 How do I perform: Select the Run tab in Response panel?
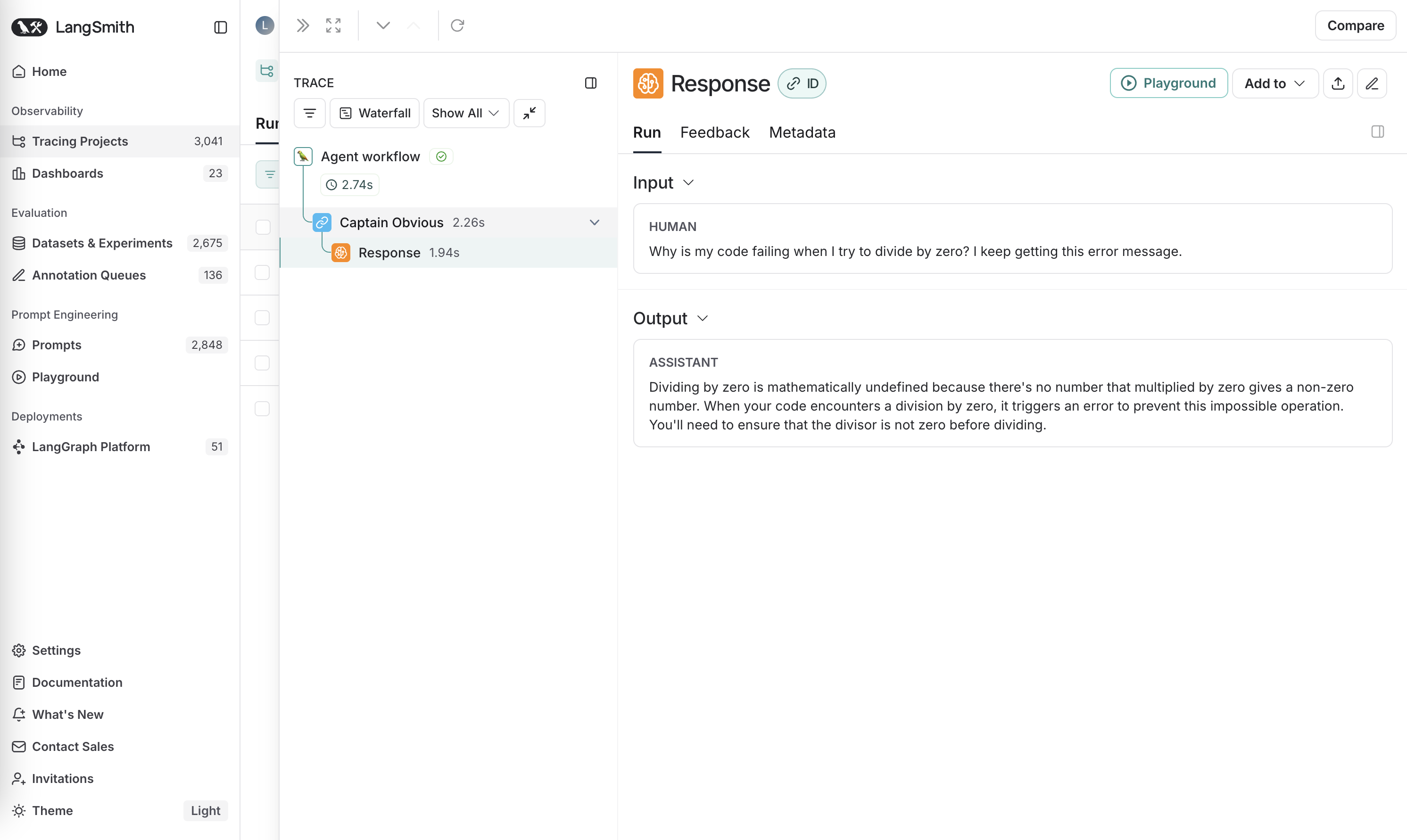pyautogui.click(x=647, y=132)
